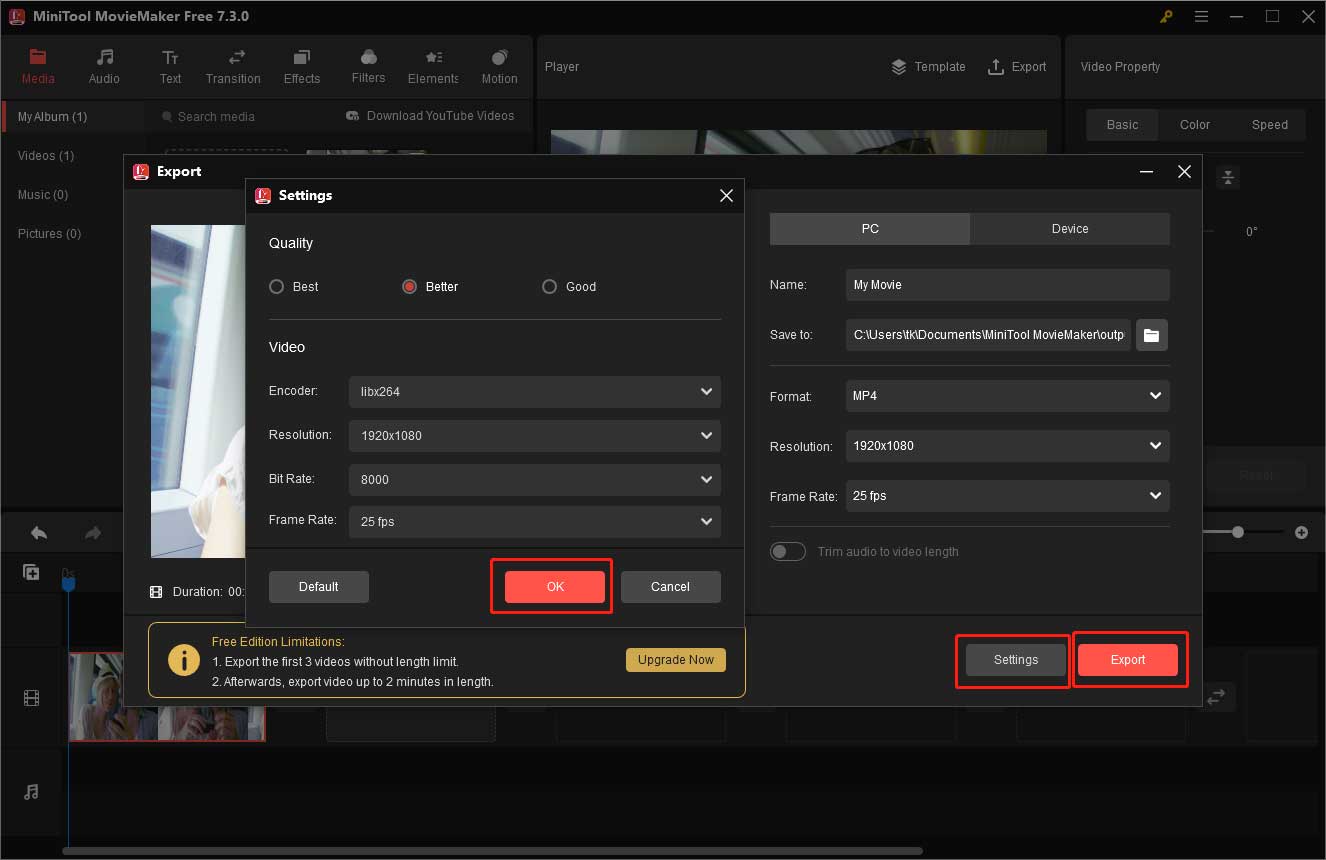Click the Save to path field

pyautogui.click(x=989, y=335)
